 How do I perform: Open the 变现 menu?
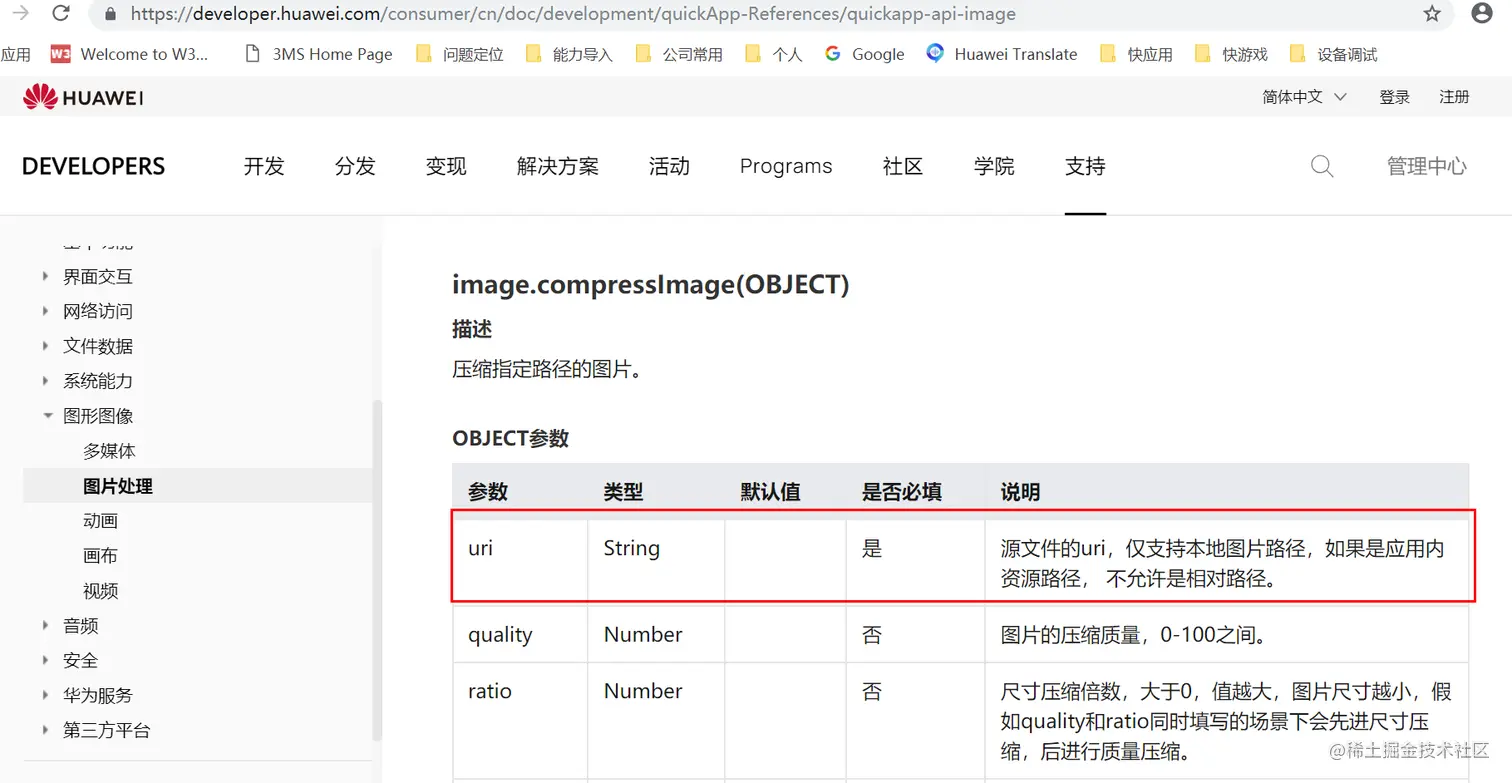[446, 166]
